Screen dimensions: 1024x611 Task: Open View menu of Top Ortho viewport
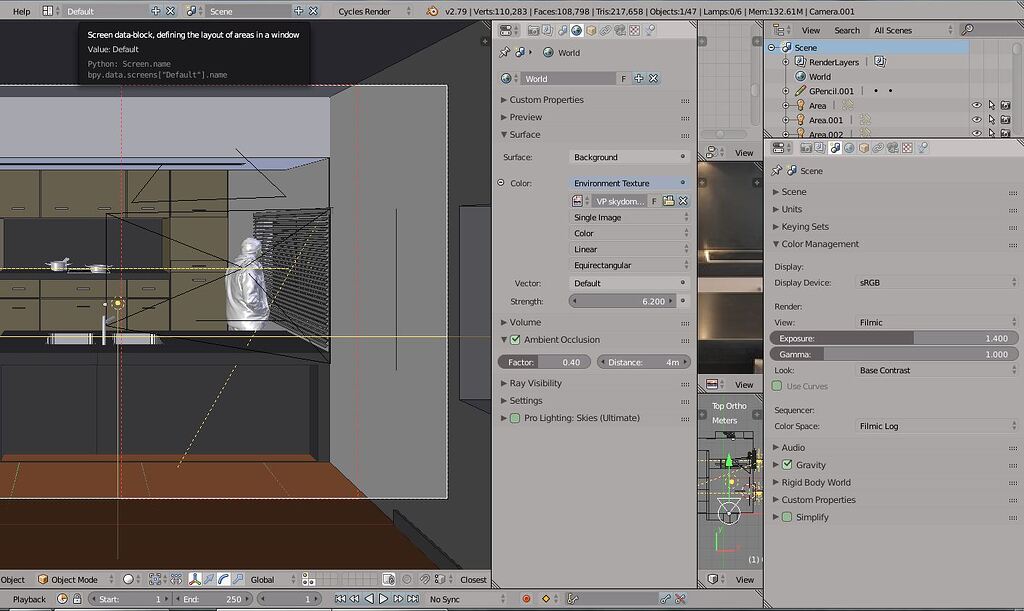[744, 580]
